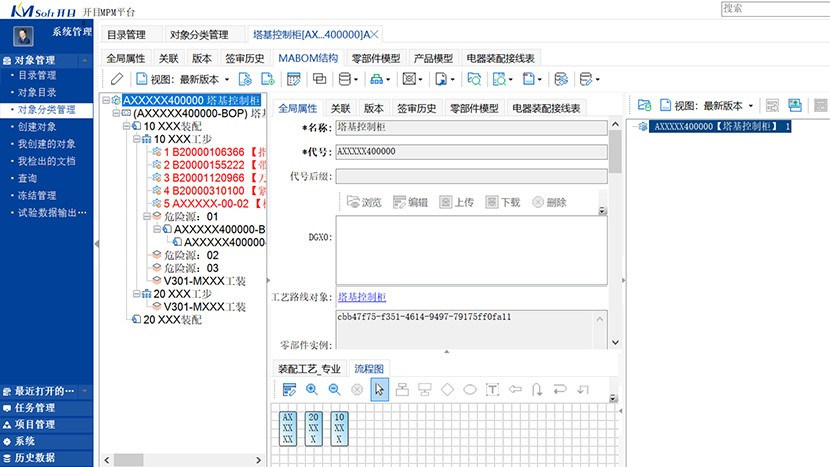Click the flowchart properties edit icon
830x467 pixels.
[x=289, y=390]
